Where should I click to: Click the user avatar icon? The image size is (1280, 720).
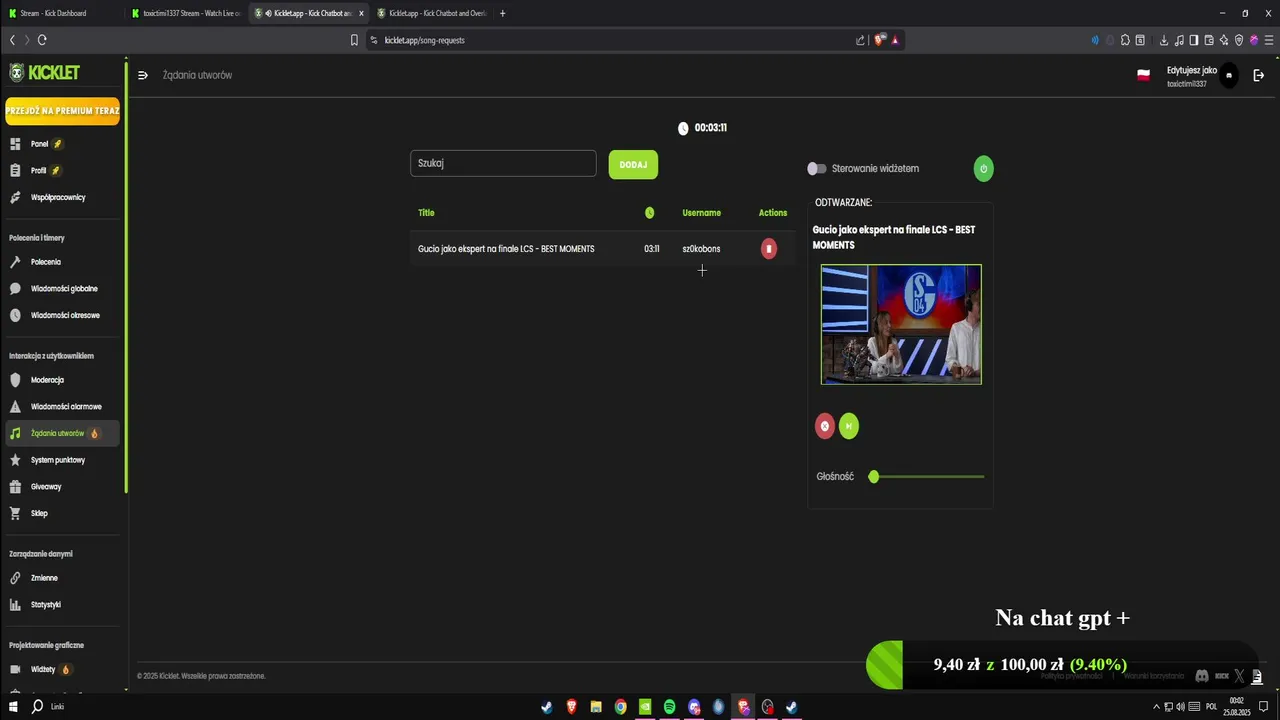point(1229,75)
